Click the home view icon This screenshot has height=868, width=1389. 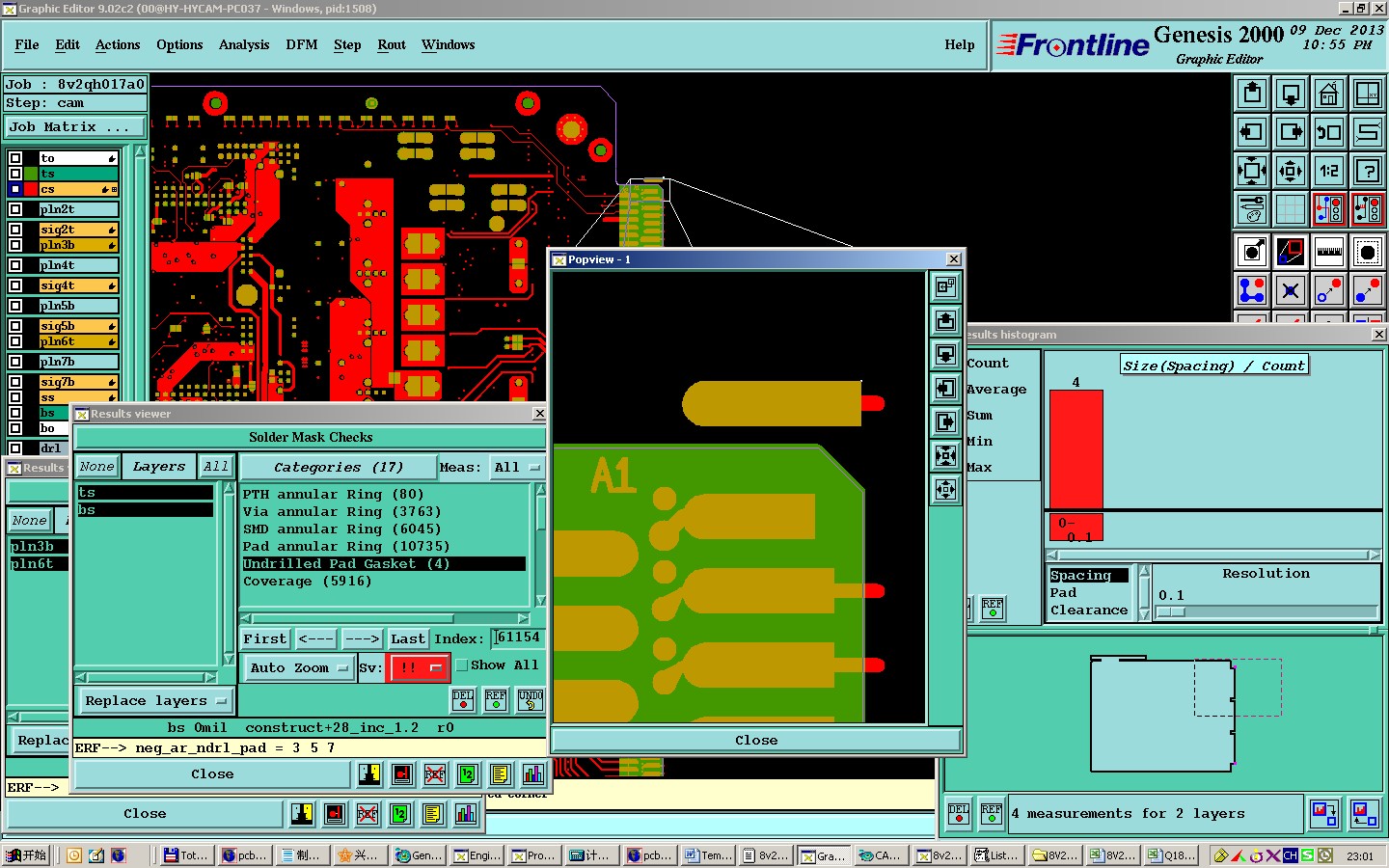pyautogui.click(x=1329, y=94)
